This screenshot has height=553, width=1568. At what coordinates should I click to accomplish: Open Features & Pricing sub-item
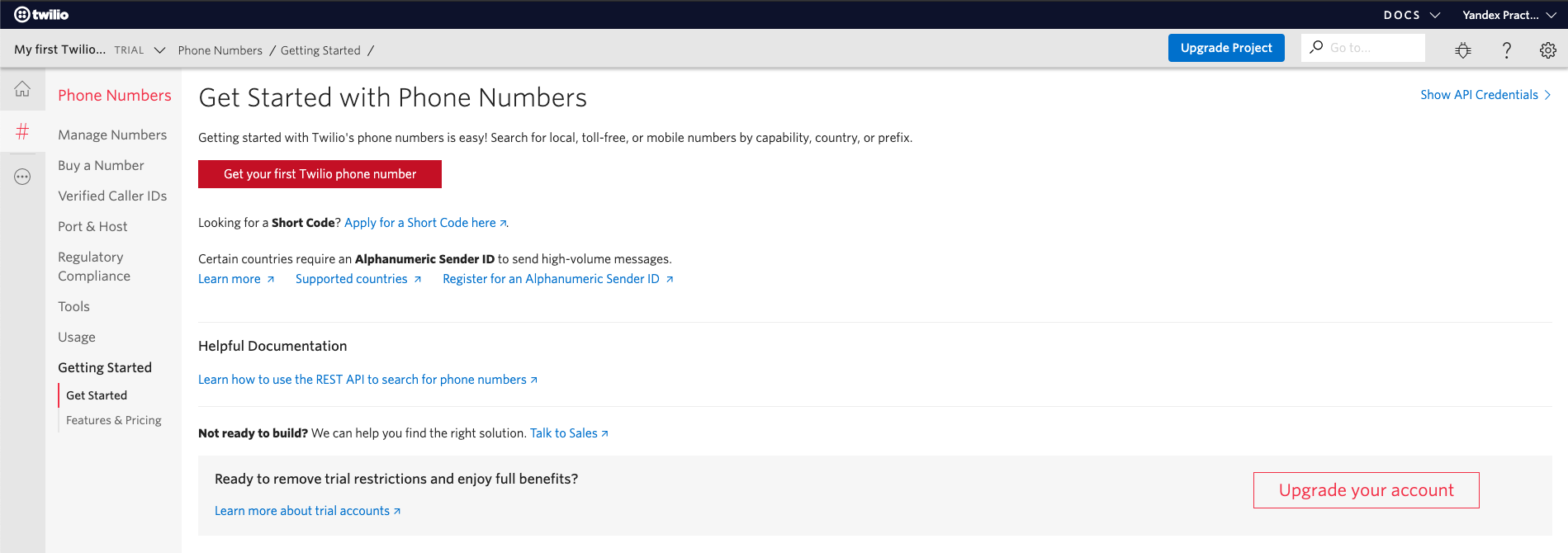point(114,420)
